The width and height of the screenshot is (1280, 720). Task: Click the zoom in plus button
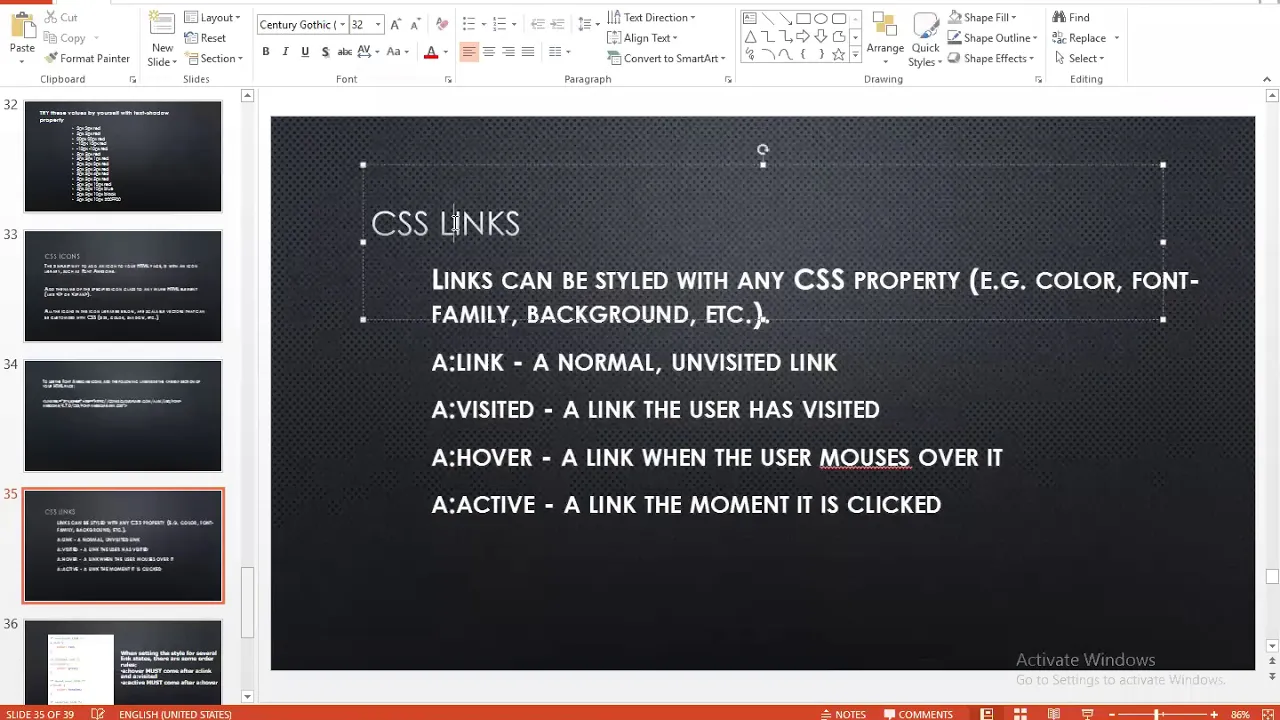click(1214, 714)
